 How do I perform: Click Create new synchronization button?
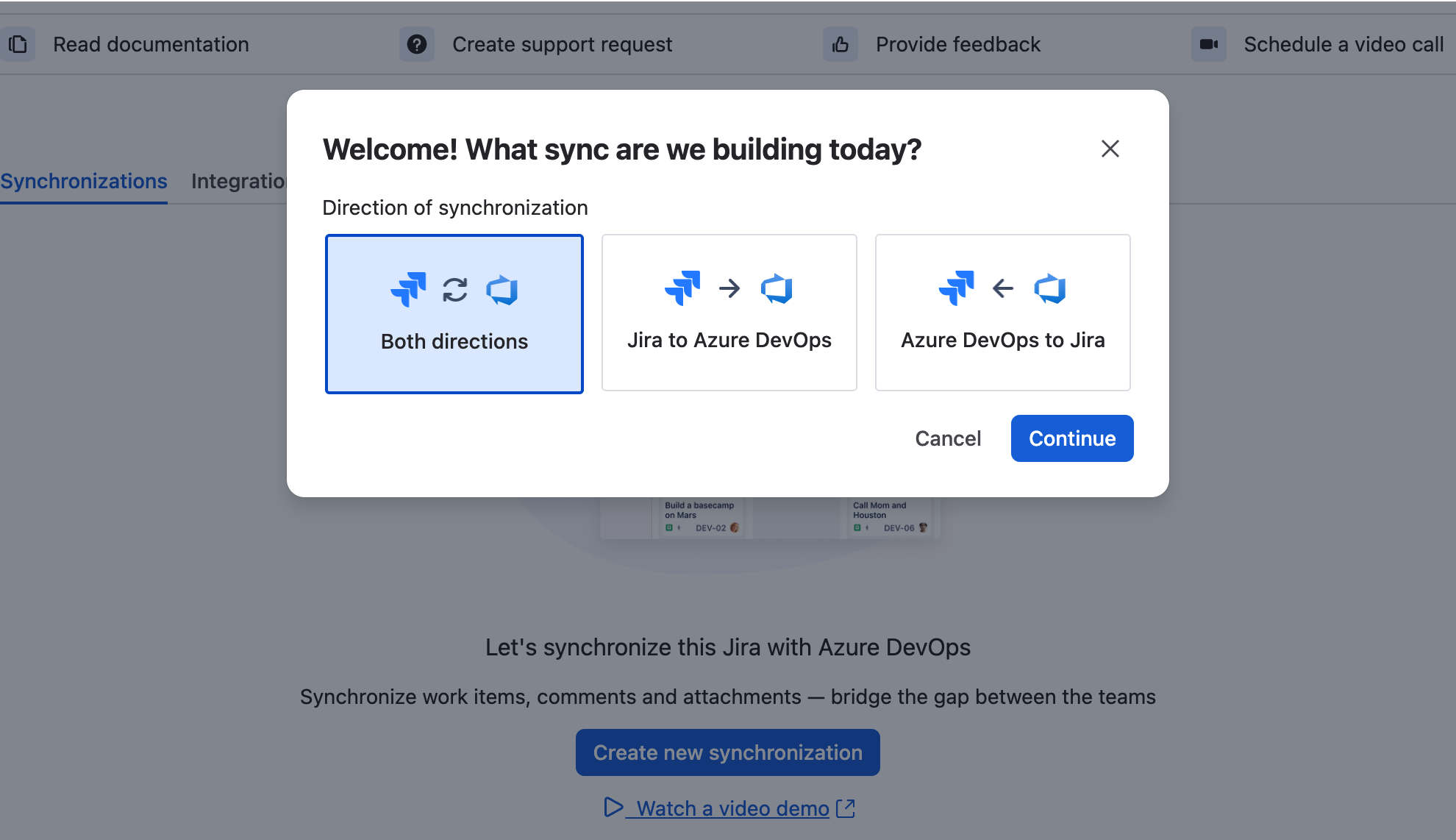coord(728,752)
